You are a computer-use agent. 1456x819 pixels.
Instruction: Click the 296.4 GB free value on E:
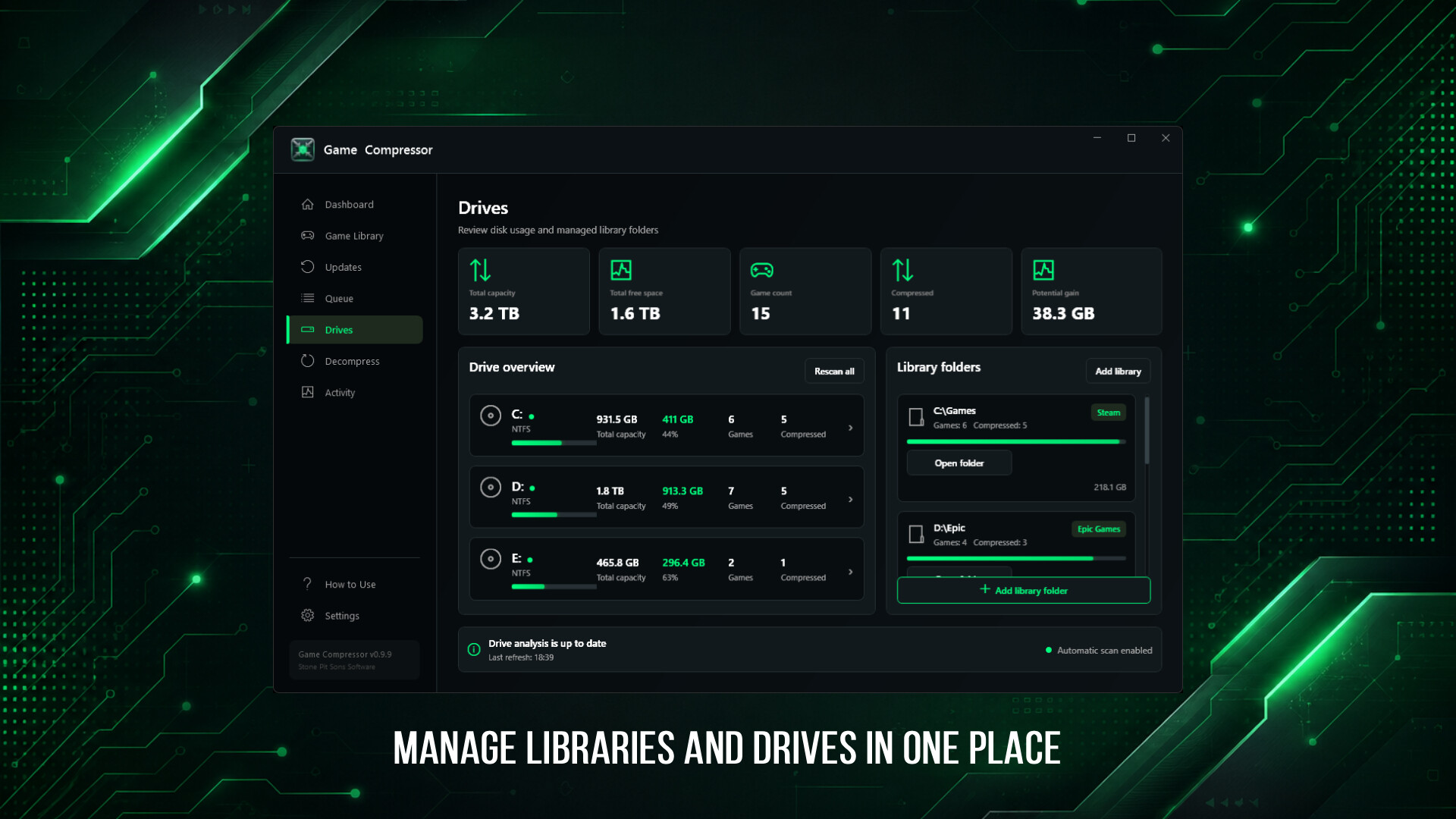683,562
